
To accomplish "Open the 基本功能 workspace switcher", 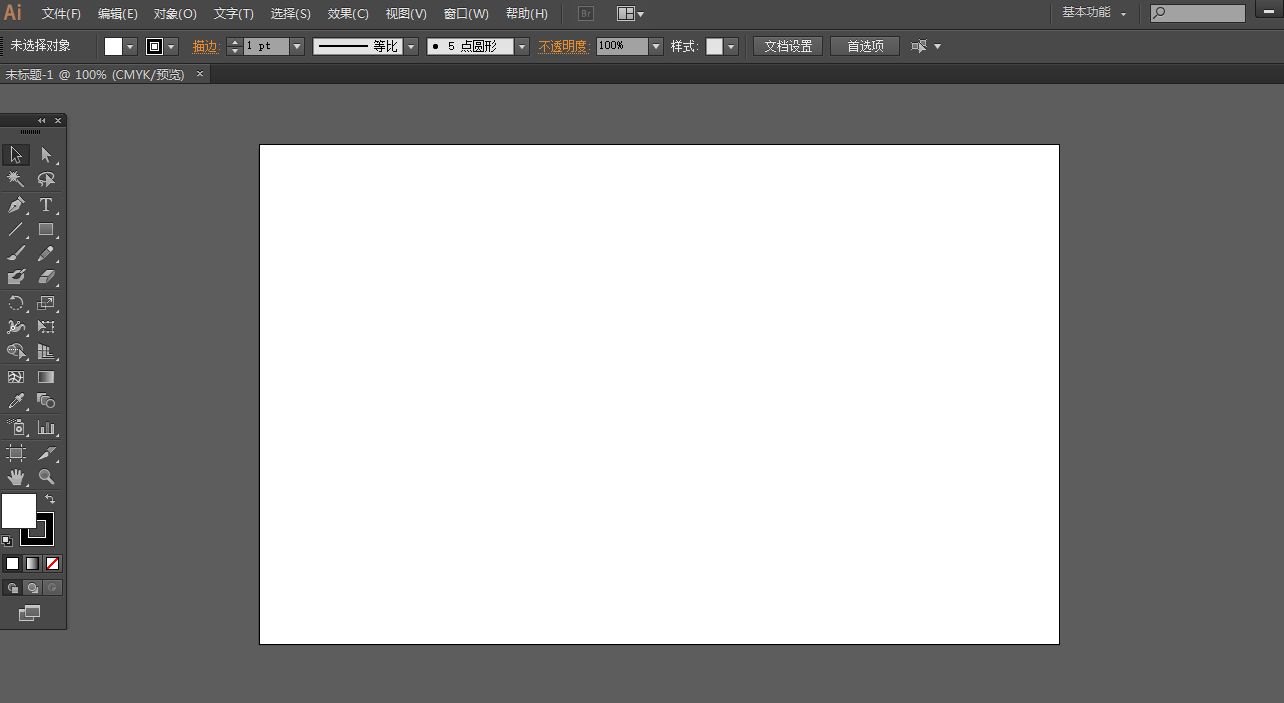I will pos(1094,13).
